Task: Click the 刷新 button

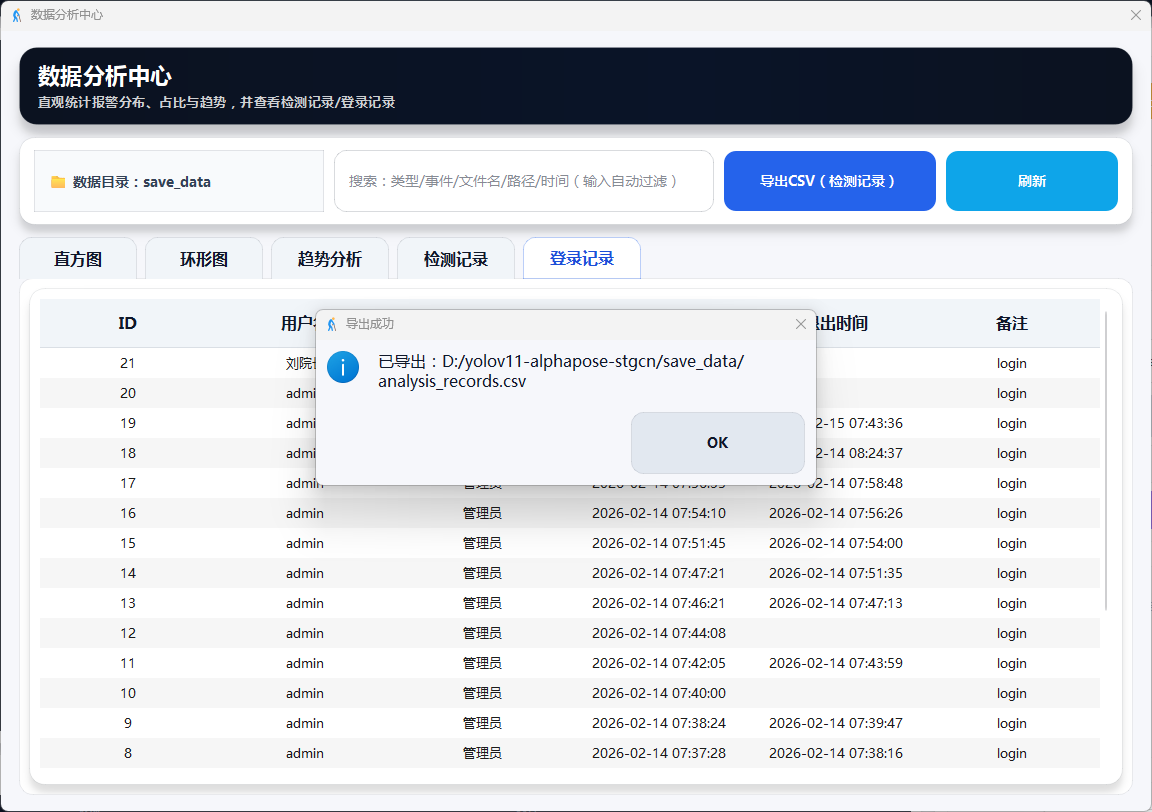Action: [x=1031, y=181]
